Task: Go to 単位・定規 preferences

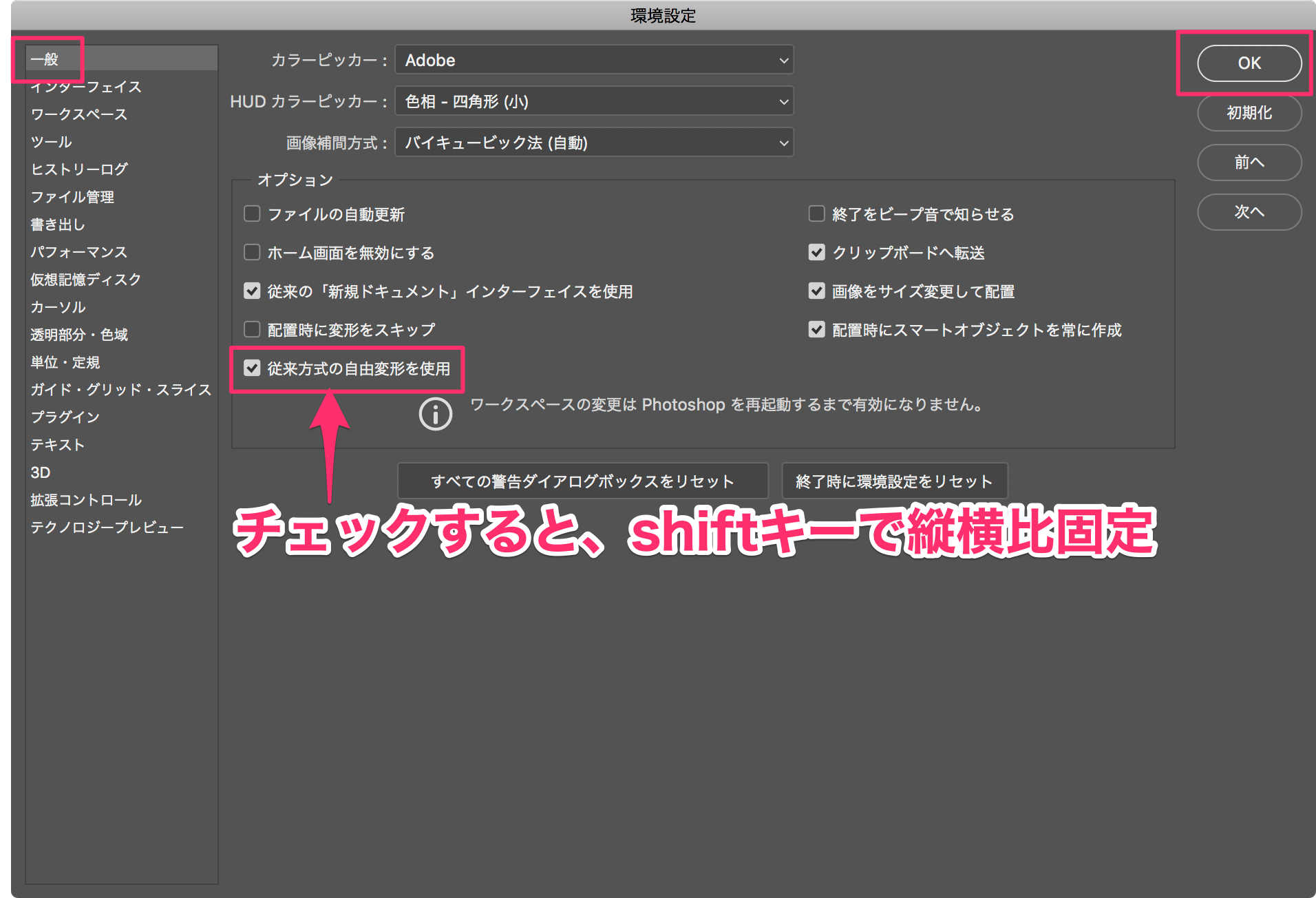Action: point(122,362)
